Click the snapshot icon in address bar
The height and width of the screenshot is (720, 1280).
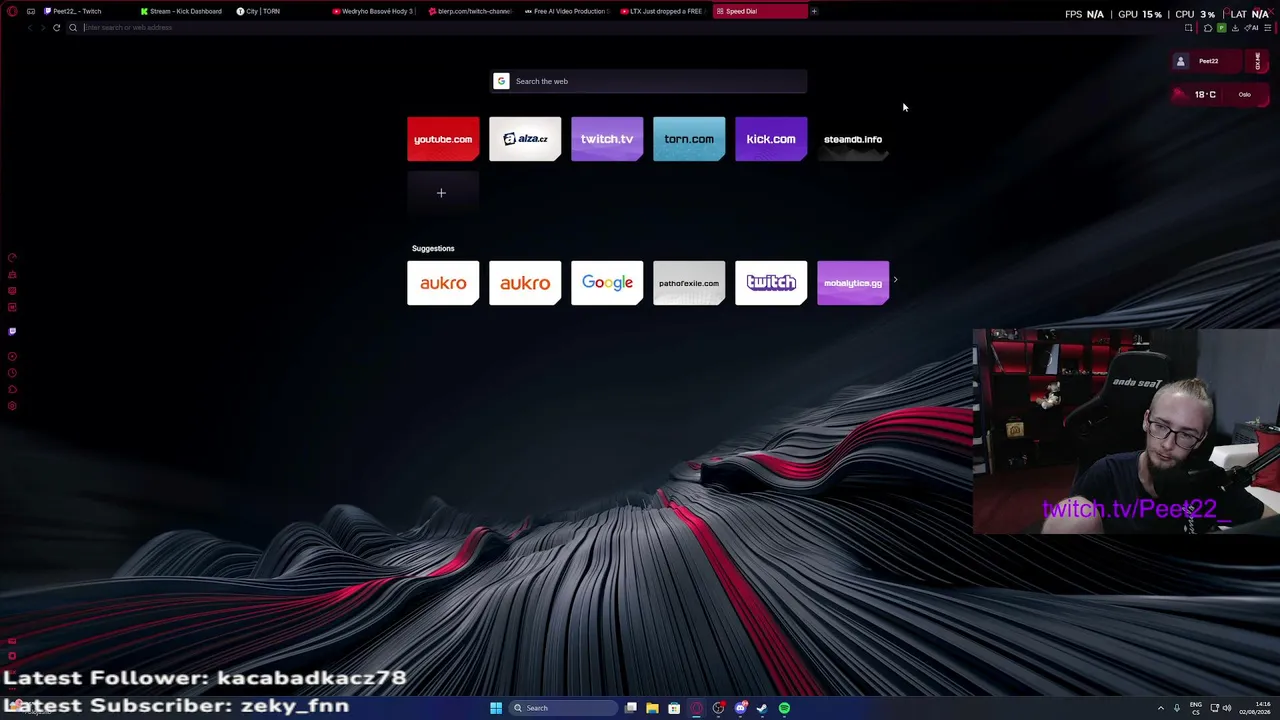pos(1188,28)
